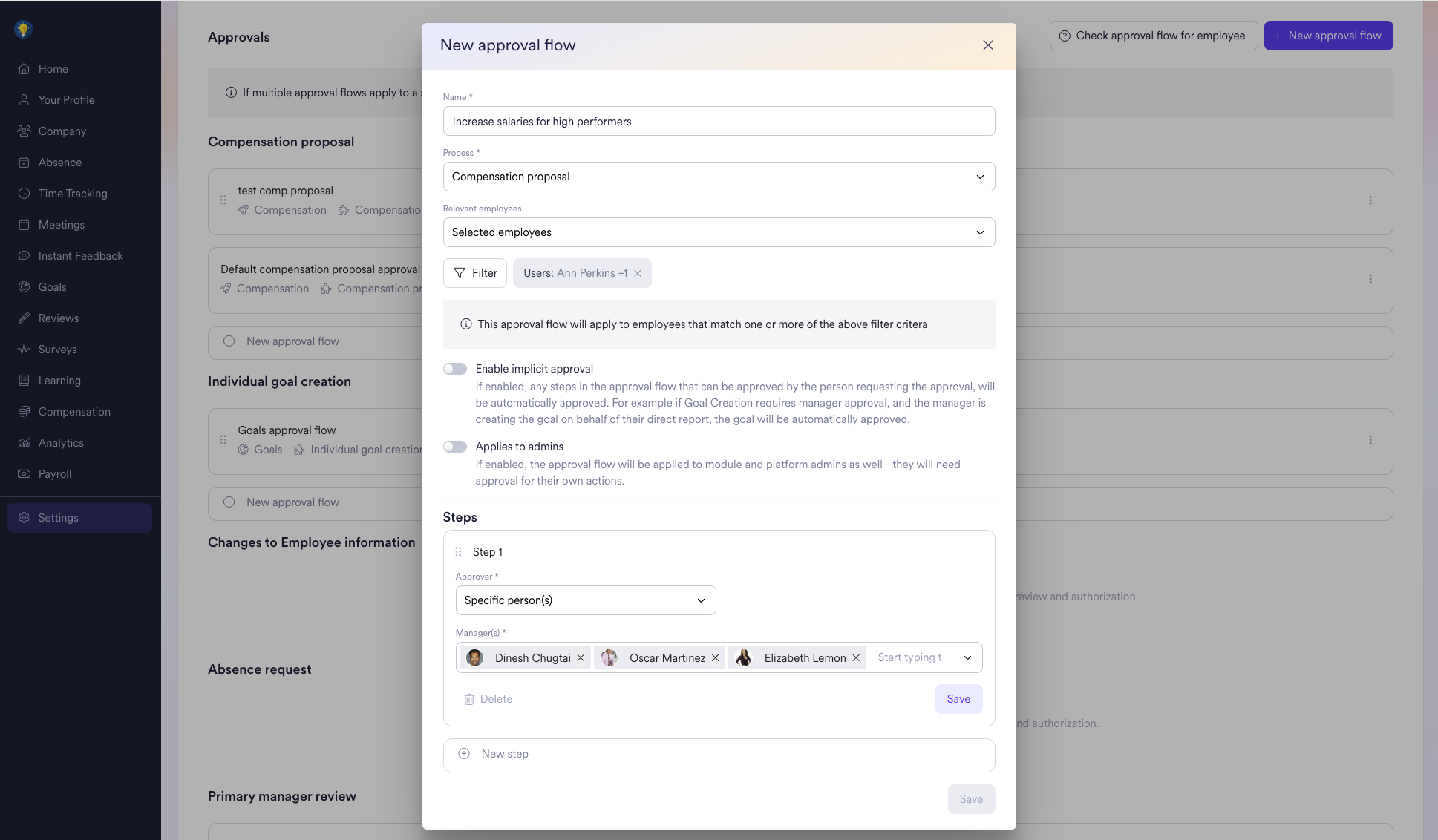Click the Learning book icon
The image size is (1438, 840).
pos(24,381)
